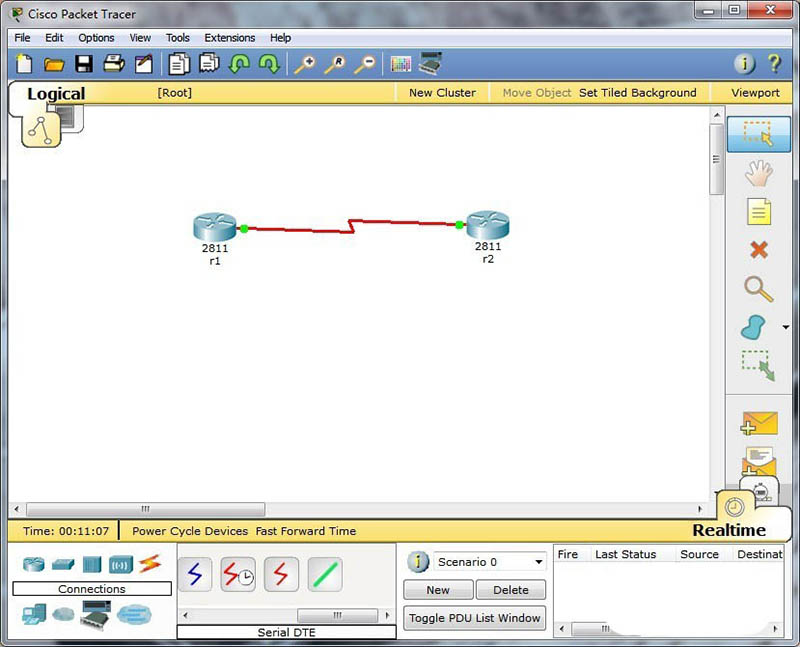Image resolution: width=800 pixels, height=647 pixels.
Task: Open file using the folder icon
Action: click(x=54, y=64)
